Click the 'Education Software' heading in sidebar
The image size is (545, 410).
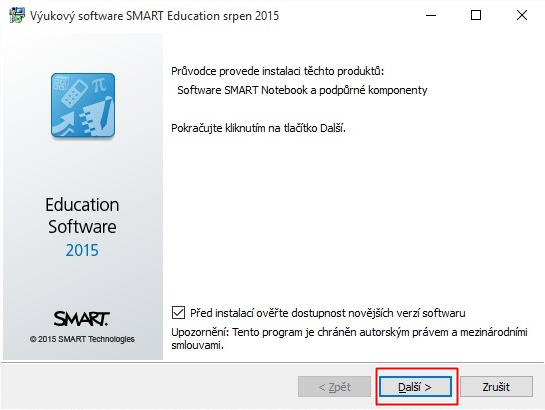(82, 216)
